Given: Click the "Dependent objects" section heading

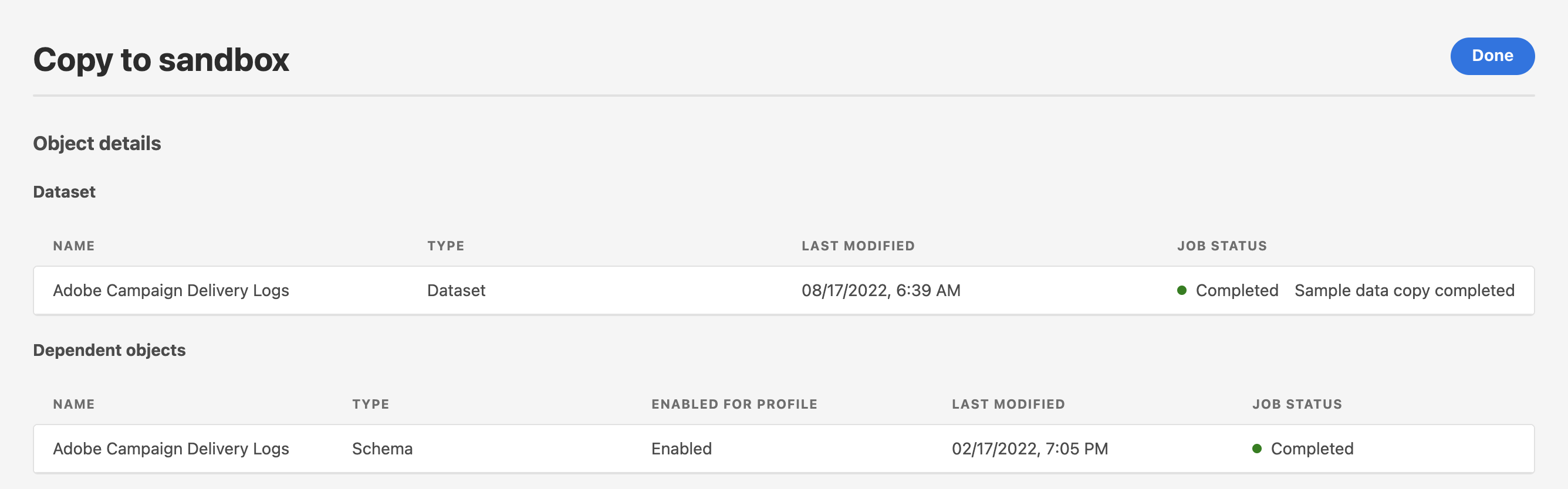Looking at the screenshot, I should pyautogui.click(x=110, y=349).
